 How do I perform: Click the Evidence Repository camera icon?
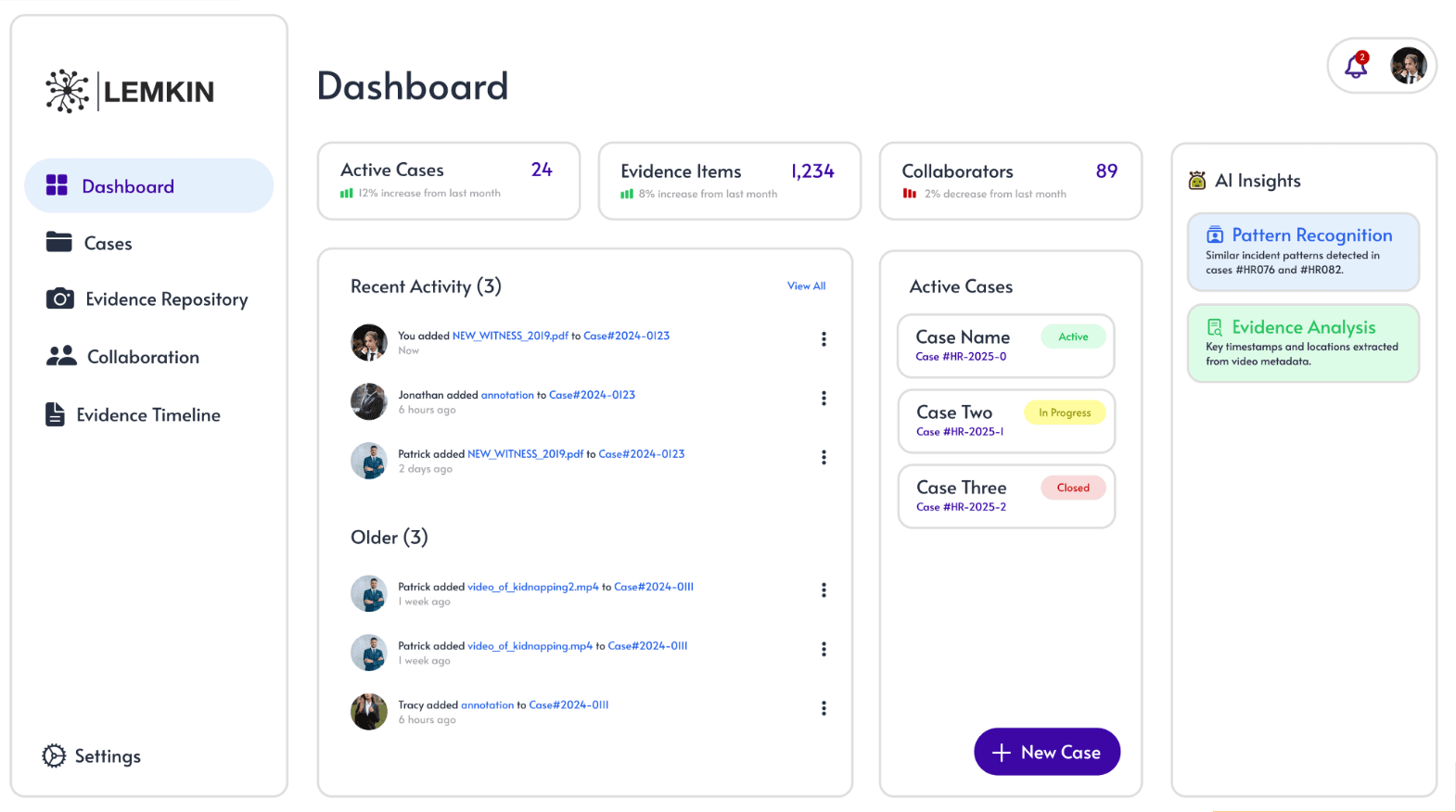tap(60, 298)
